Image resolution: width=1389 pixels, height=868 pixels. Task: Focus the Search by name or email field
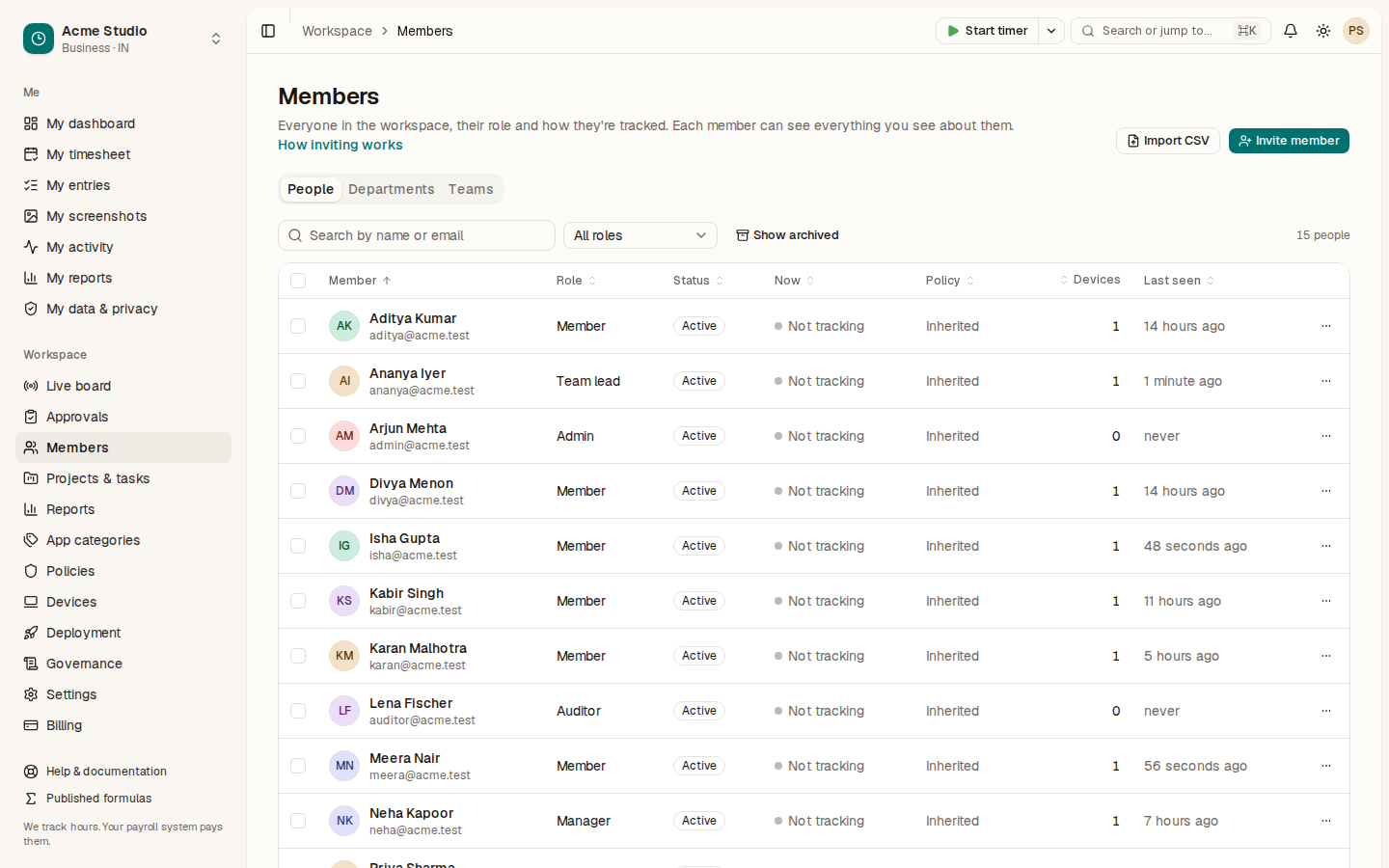click(417, 235)
